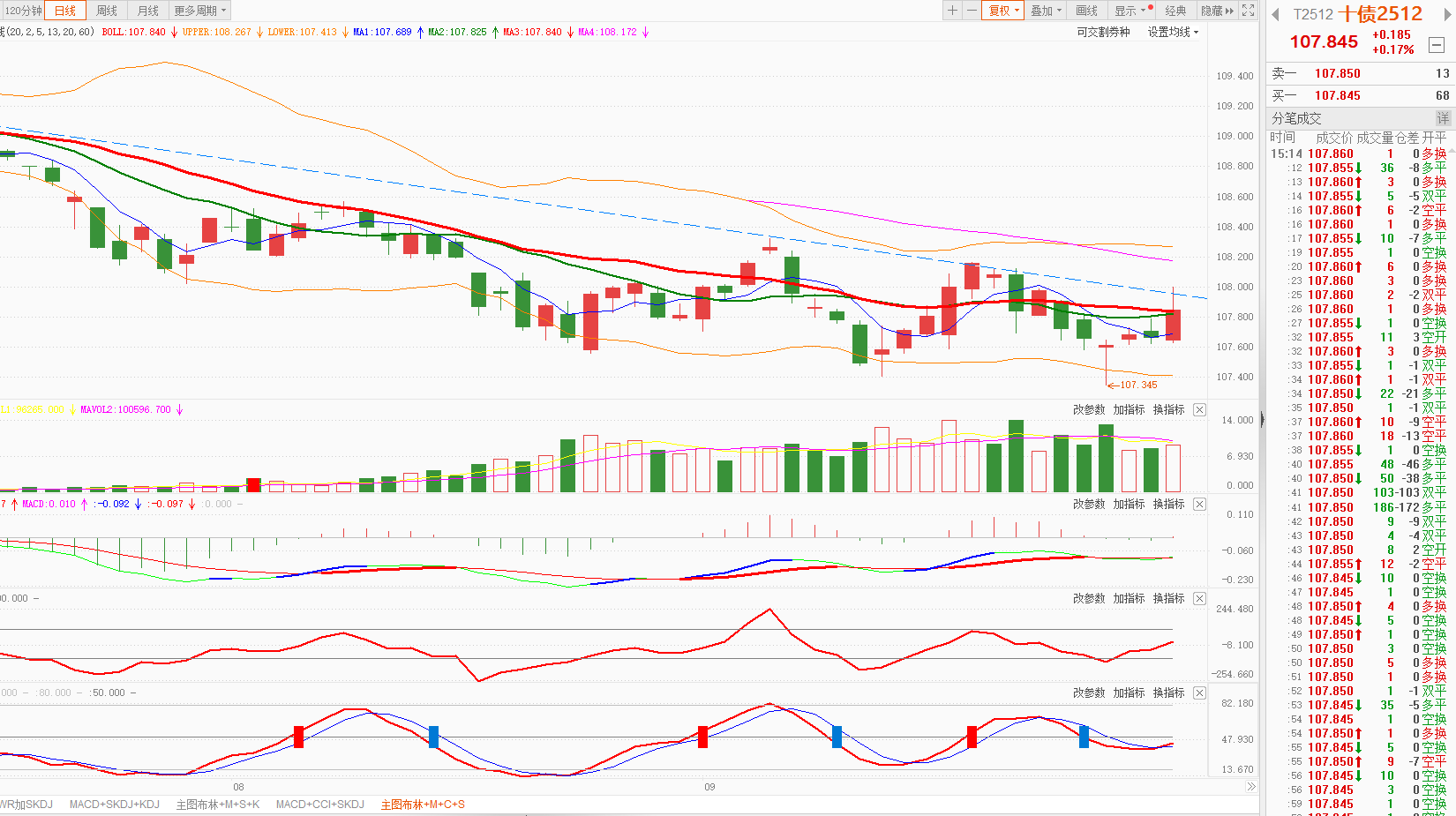This screenshot has height=816, width=1456.
Task: Click MA2:107.825 moving average label
Action: [457, 32]
